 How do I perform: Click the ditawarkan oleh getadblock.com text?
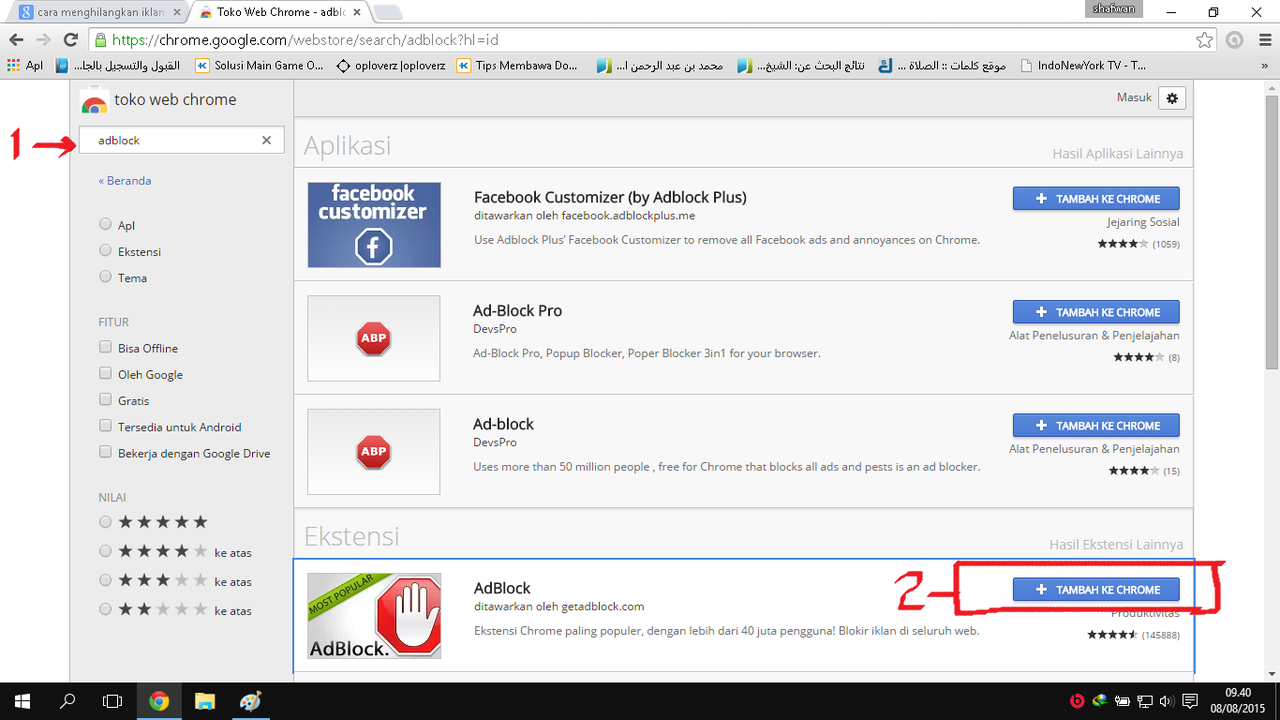(x=559, y=606)
